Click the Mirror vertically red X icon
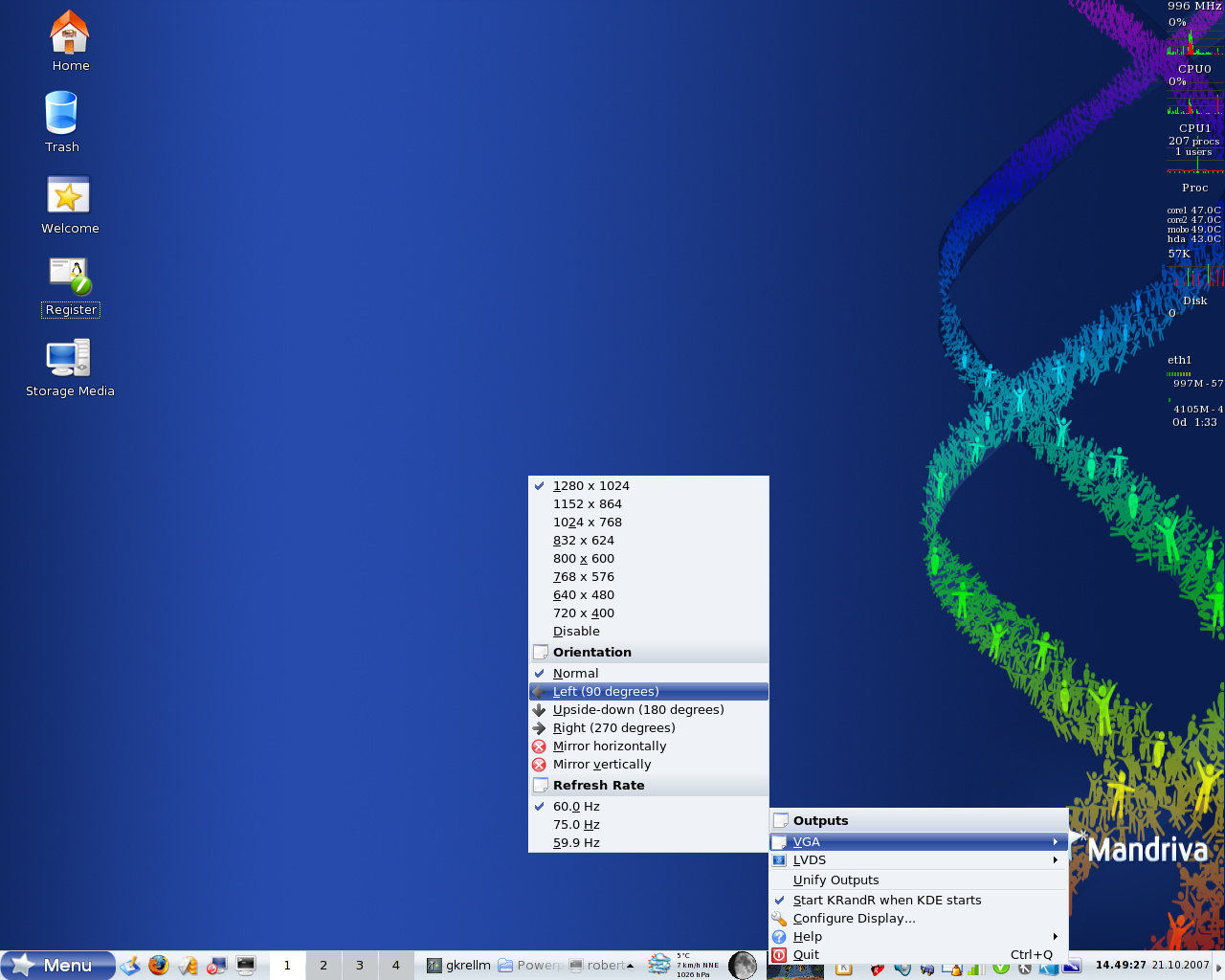1225x980 pixels. click(539, 765)
